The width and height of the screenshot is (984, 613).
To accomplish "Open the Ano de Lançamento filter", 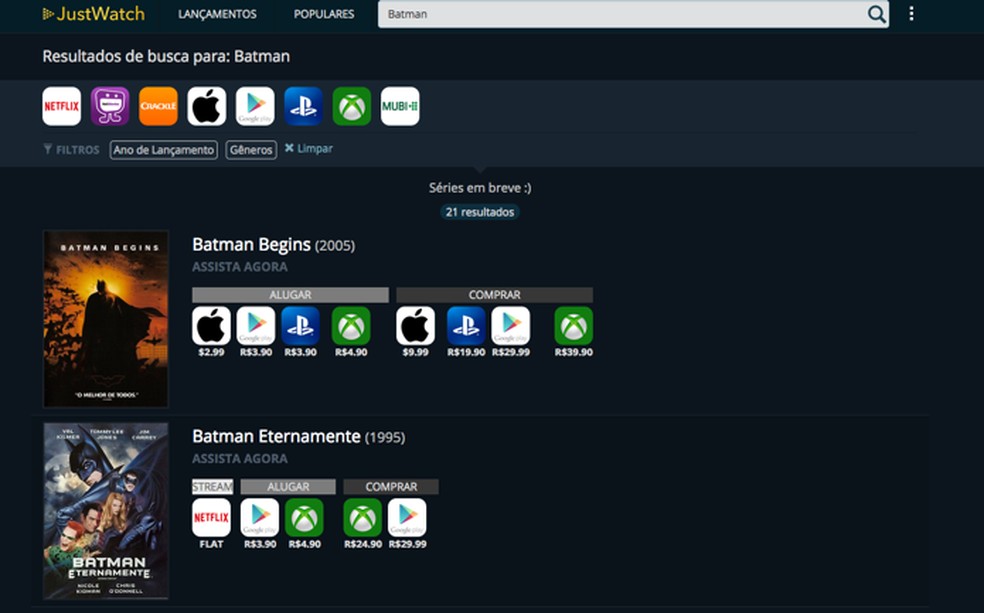I will pyautogui.click(x=164, y=150).
